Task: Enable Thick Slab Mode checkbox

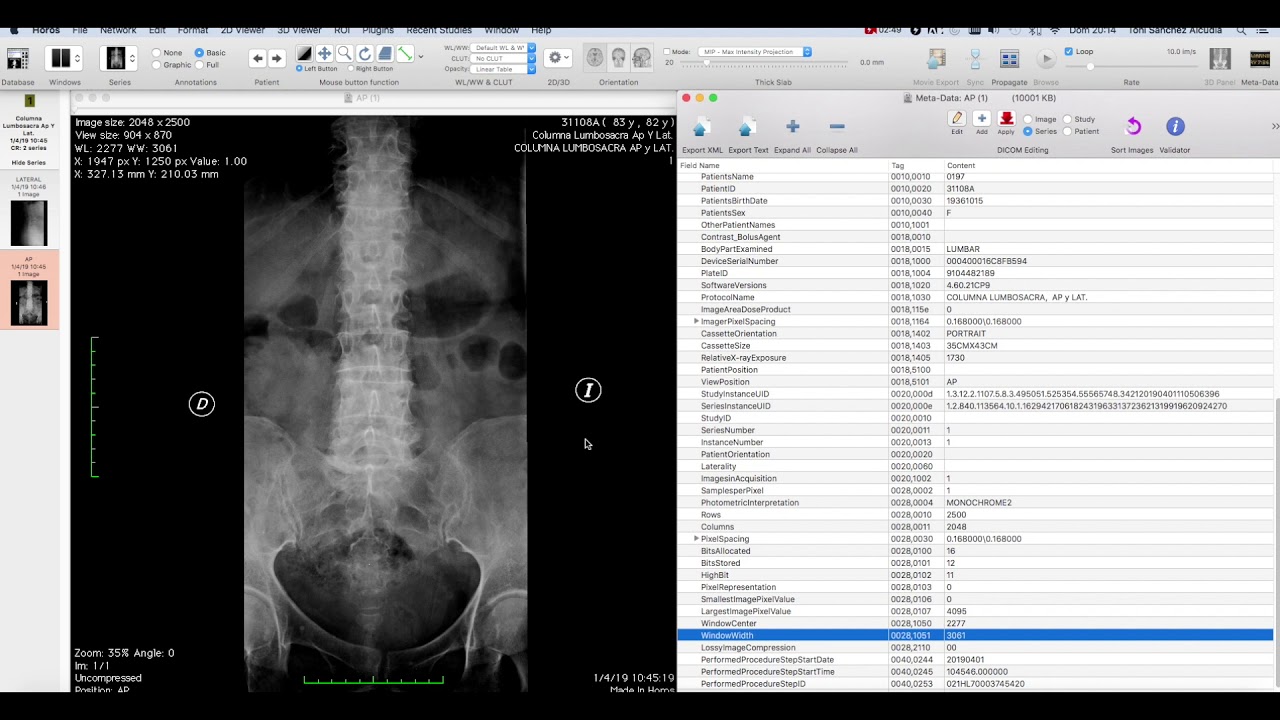Action: coord(667,51)
